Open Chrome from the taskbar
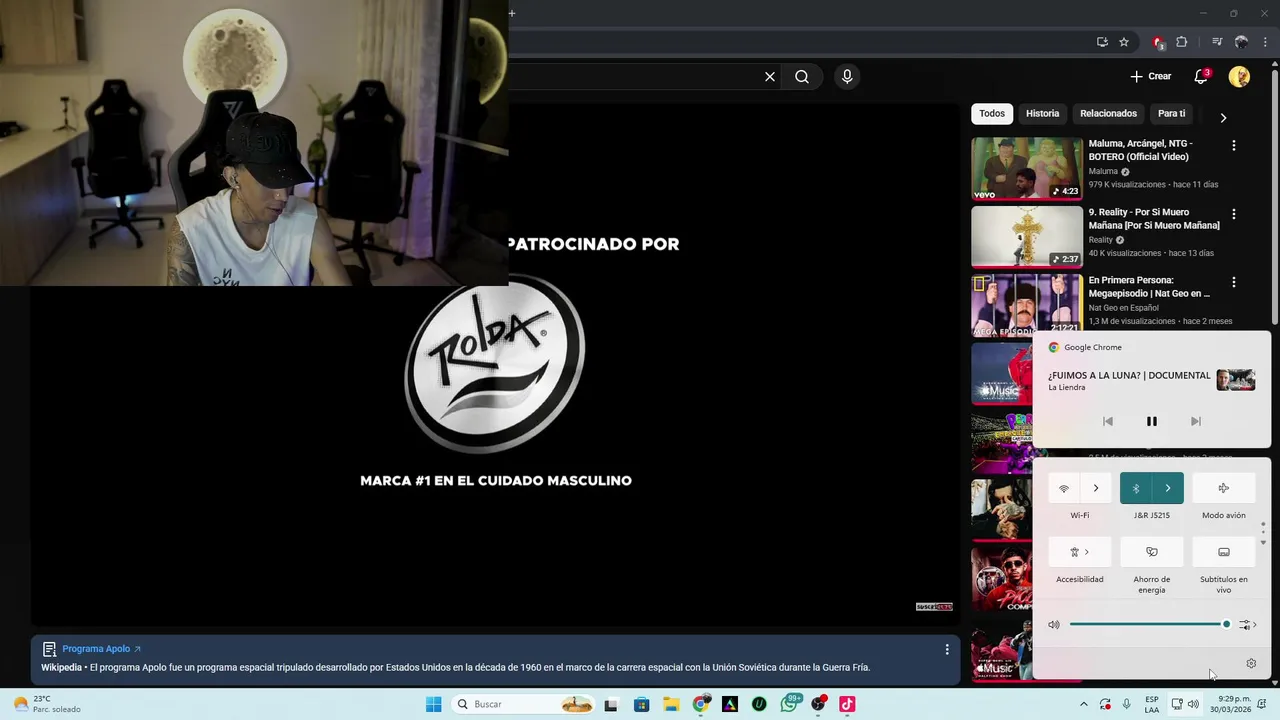This screenshot has width=1280, height=720. (x=701, y=704)
